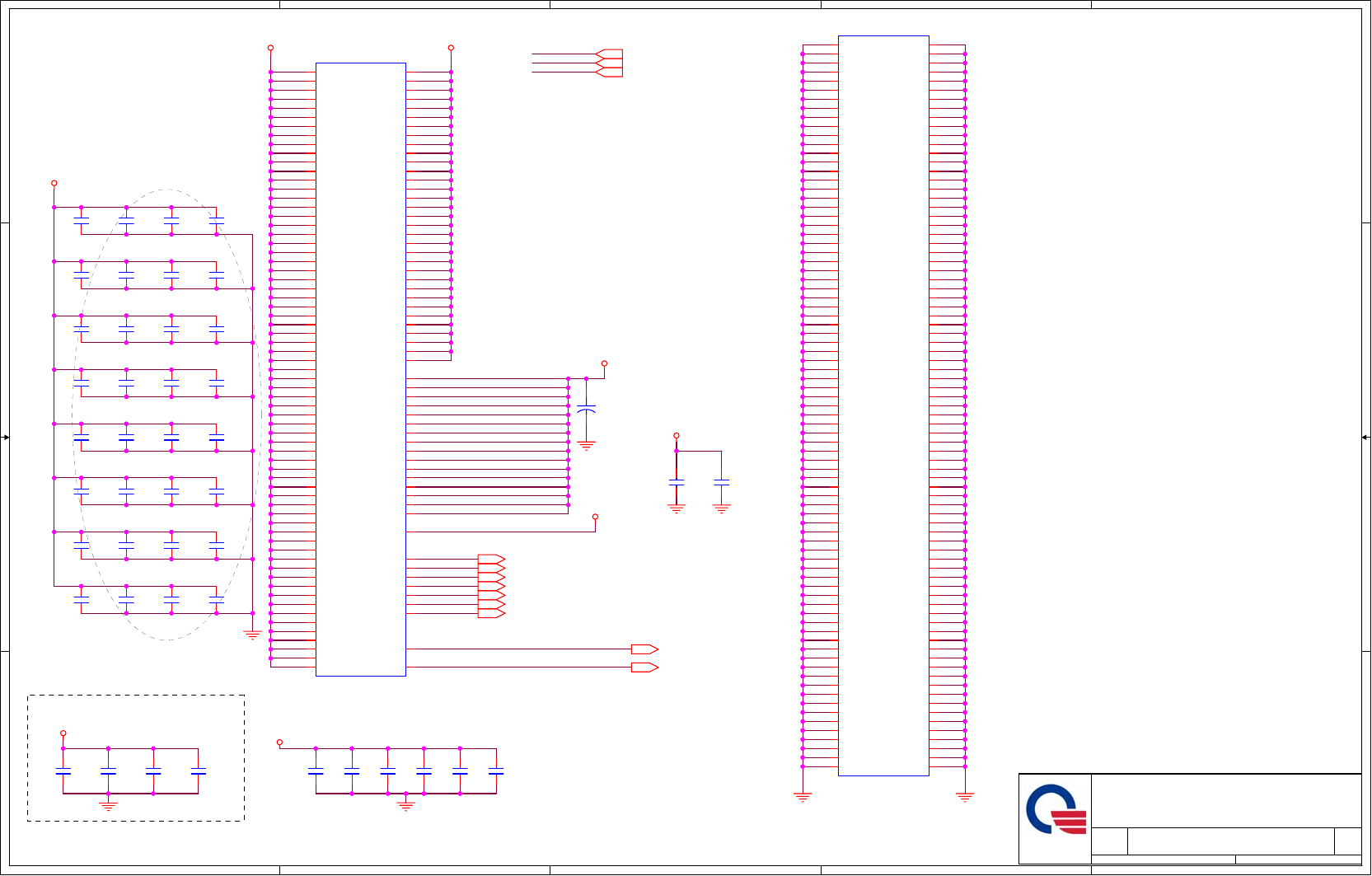Select power circle atop IC's right pin rail

(451, 48)
